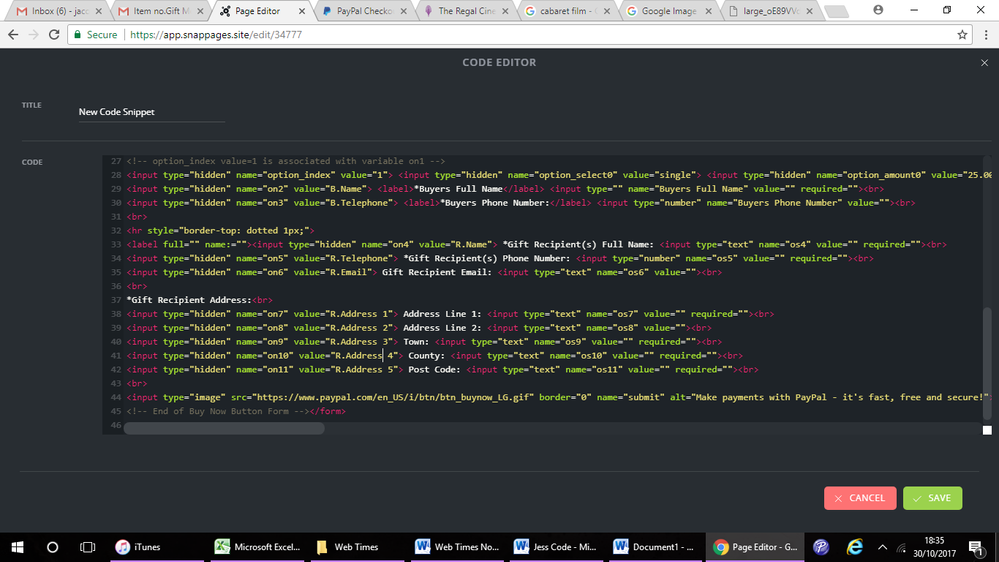Switch to Microsoft Excel on taskbar
Image resolution: width=999 pixels, height=562 pixels.
257,547
